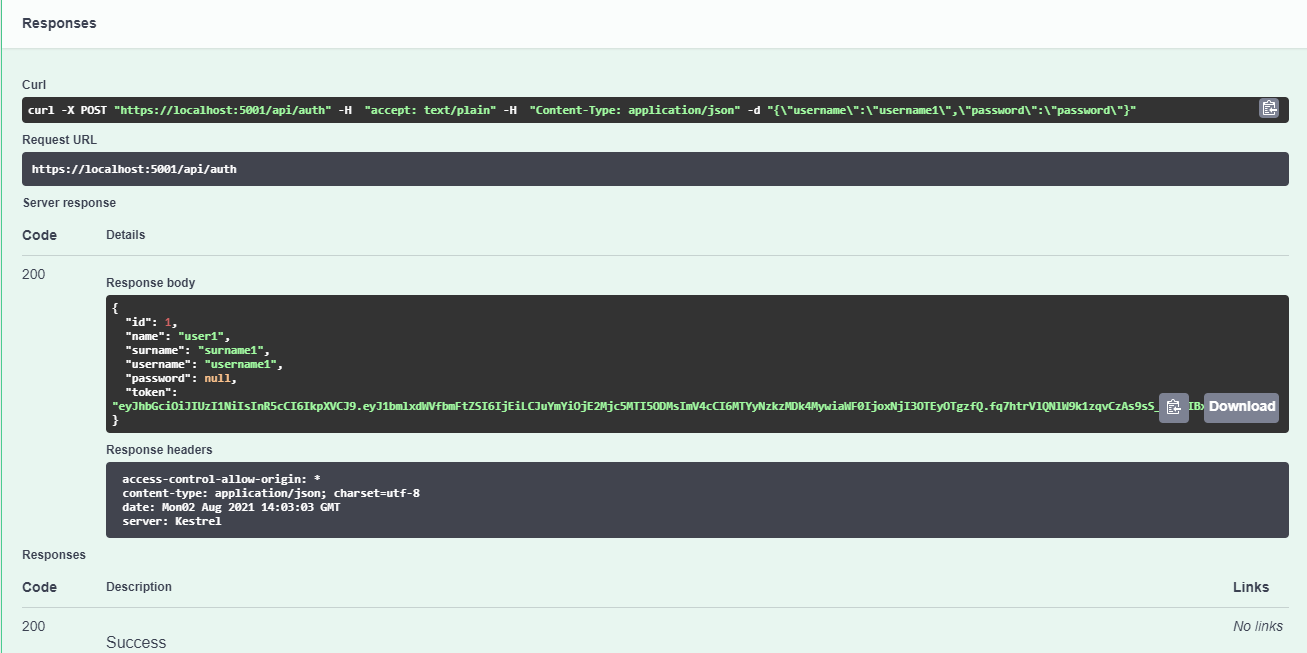This screenshot has width=1307, height=653.
Task: Select the request URL https://localhost:5001/api/auth
Action: pos(134,169)
